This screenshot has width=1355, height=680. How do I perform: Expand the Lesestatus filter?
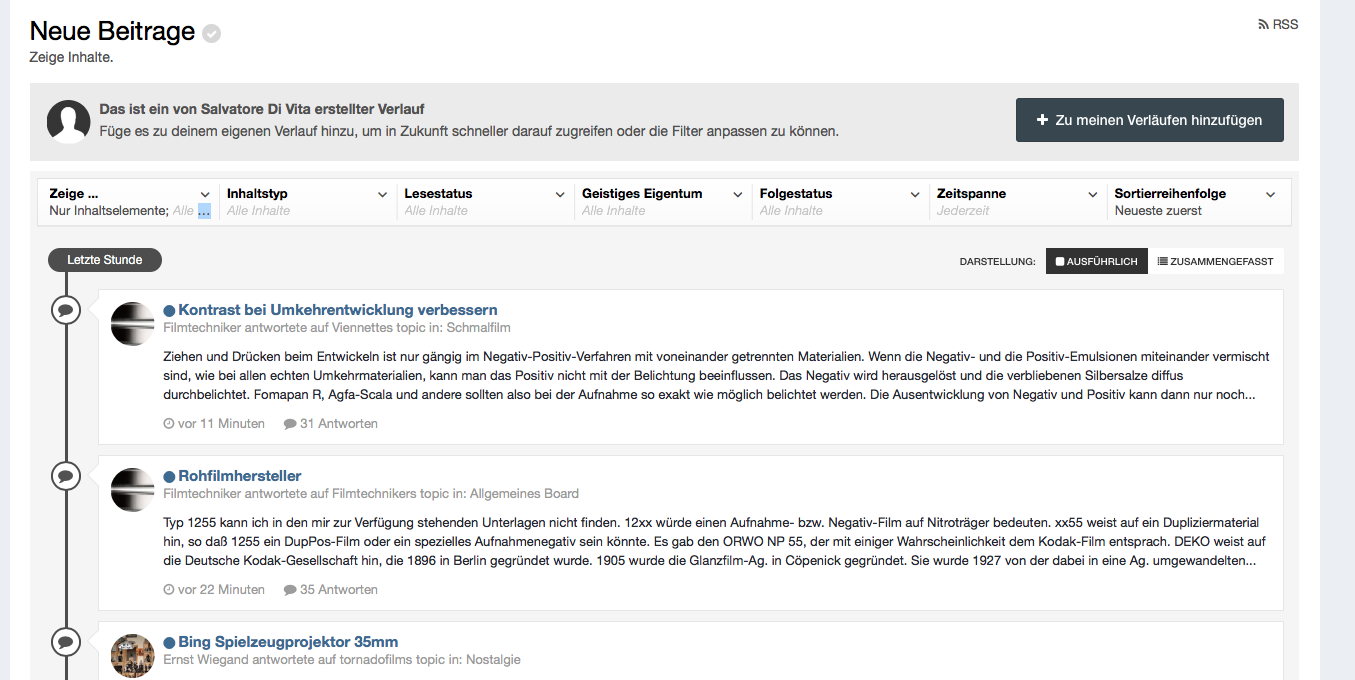pyautogui.click(x=484, y=202)
